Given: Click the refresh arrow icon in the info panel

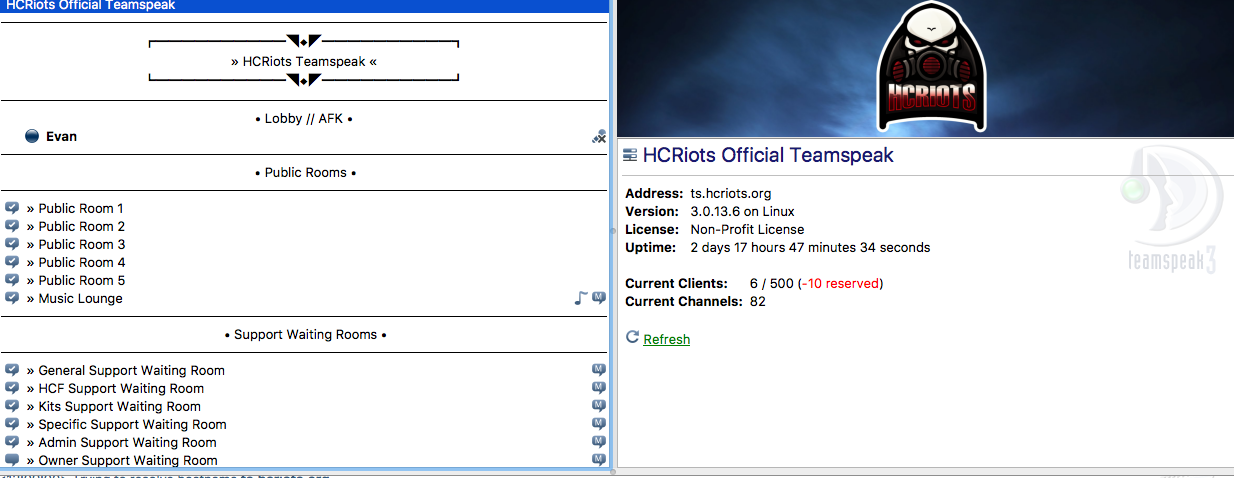Looking at the screenshot, I should click(x=632, y=337).
